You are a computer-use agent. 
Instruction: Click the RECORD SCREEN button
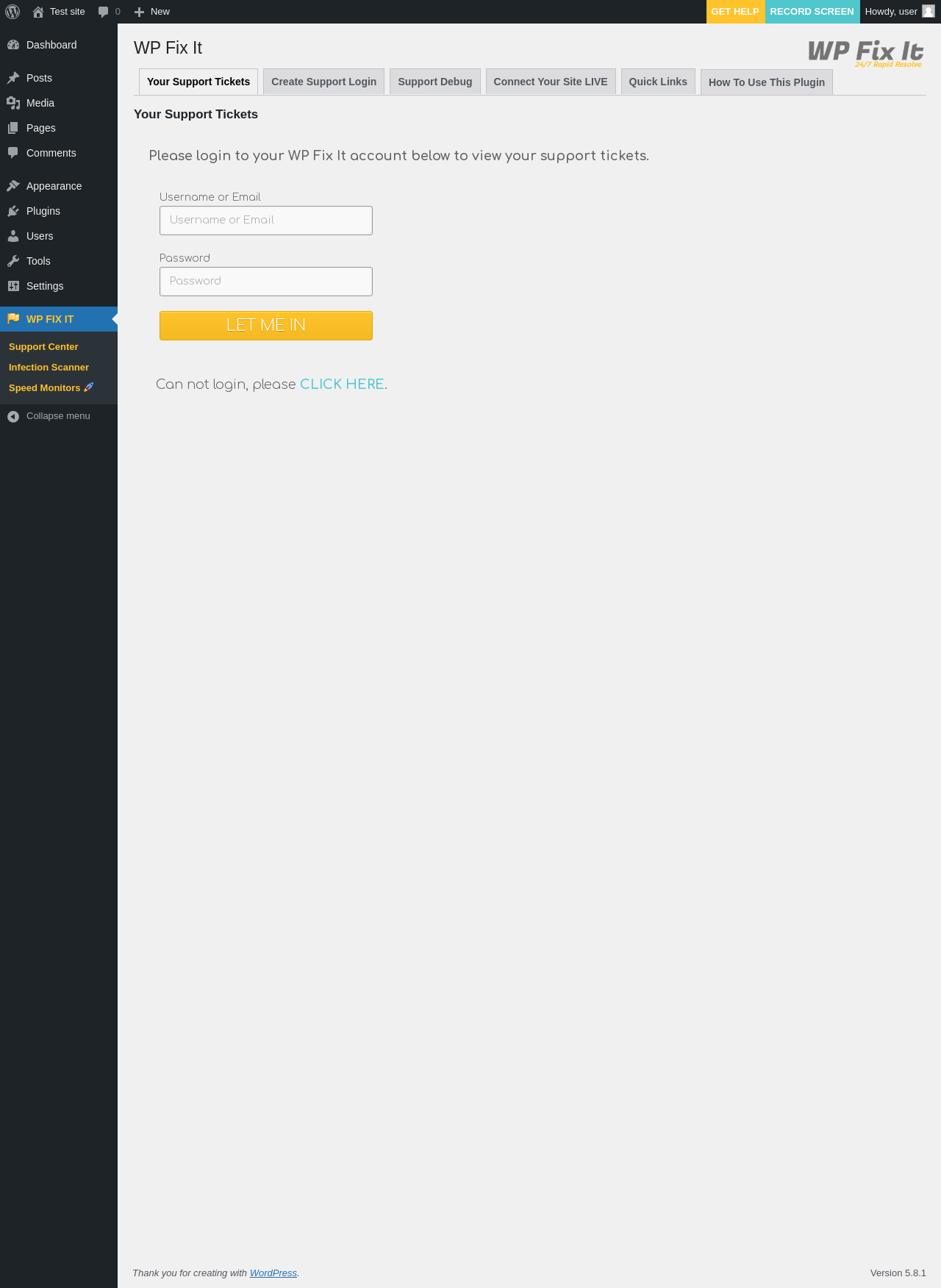click(812, 12)
